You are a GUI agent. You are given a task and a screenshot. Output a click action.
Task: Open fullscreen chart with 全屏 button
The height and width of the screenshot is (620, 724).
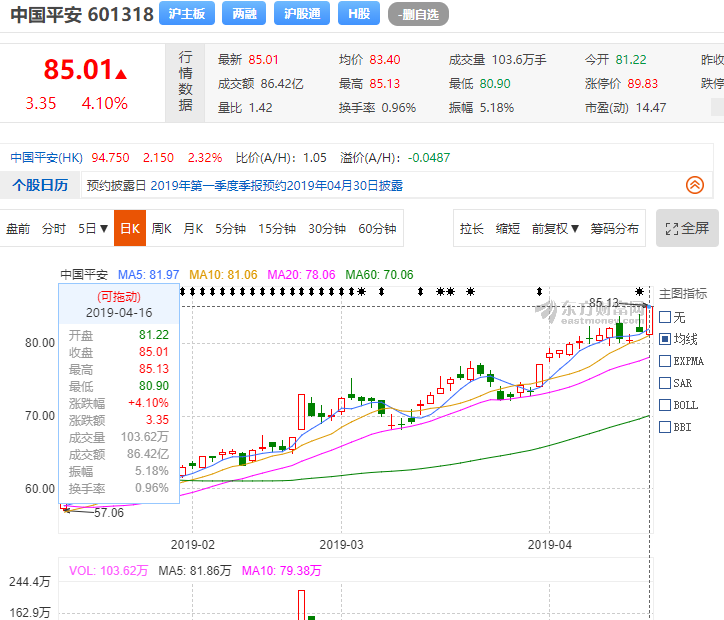(687, 228)
